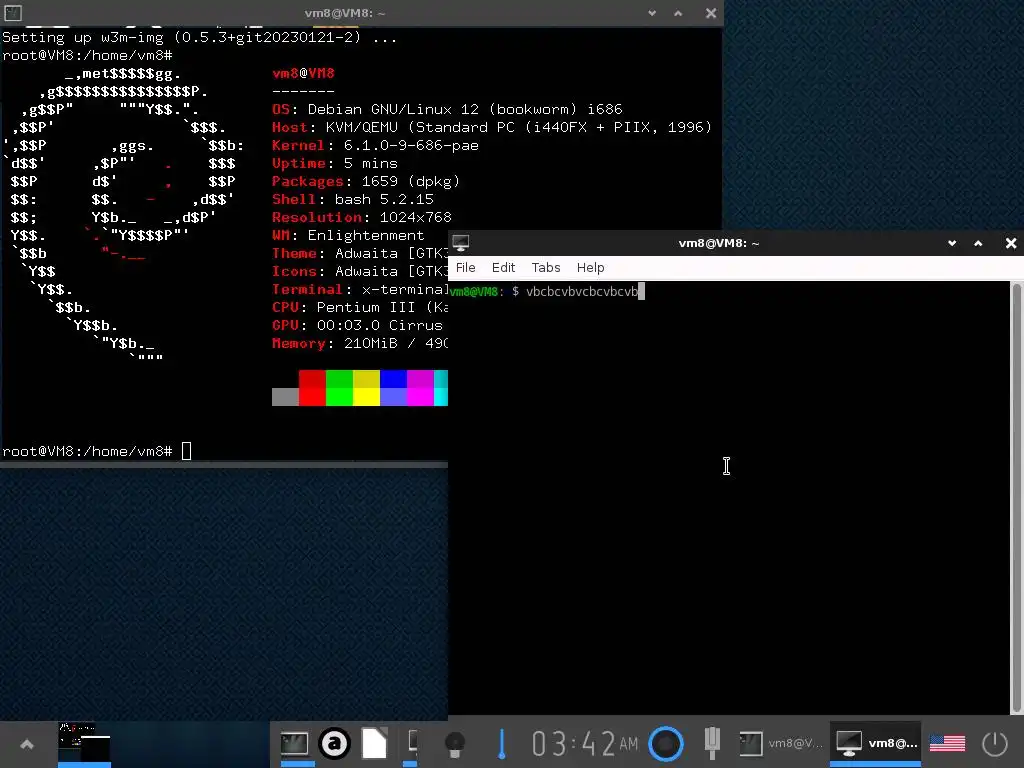Click the green color block in neofetch output
The image size is (1024, 768).
point(339,388)
